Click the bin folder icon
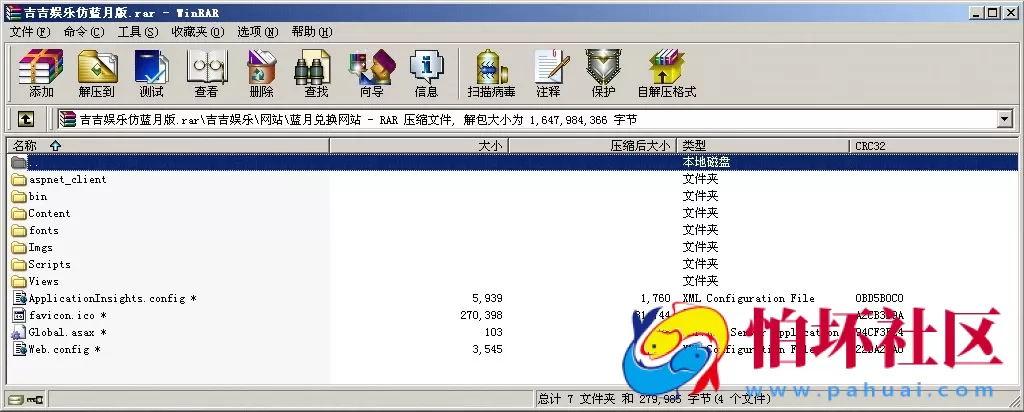This screenshot has height=412, width=1024. click(19, 197)
